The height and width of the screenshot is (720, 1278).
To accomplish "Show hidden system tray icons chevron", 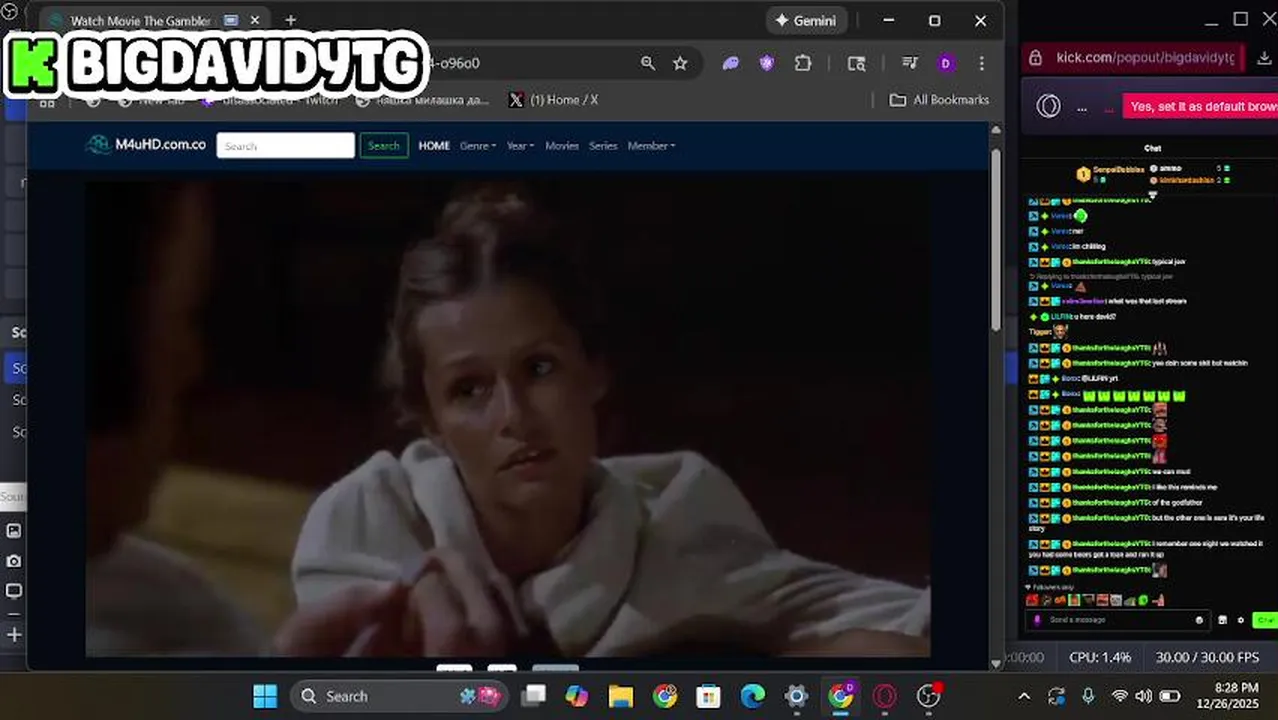I will 1024,696.
